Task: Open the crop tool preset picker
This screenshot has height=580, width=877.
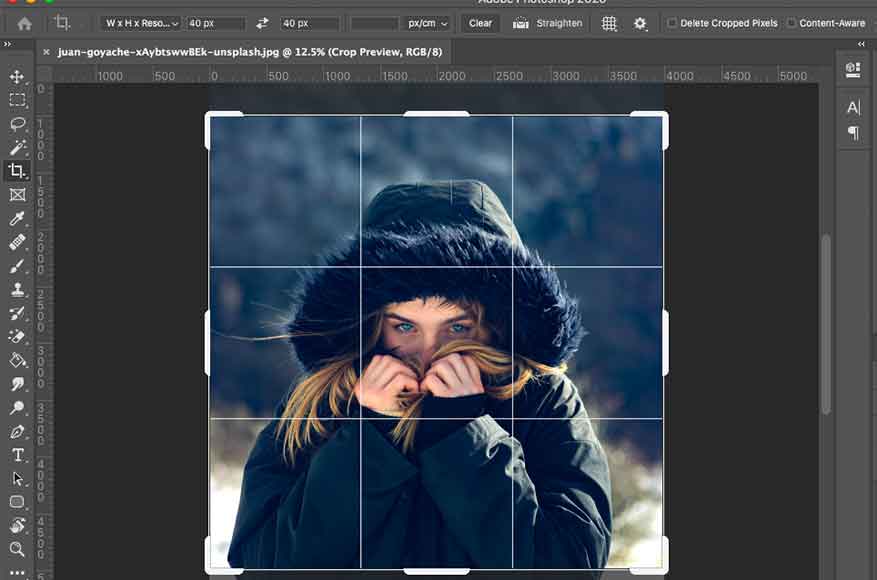Action: tap(68, 23)
